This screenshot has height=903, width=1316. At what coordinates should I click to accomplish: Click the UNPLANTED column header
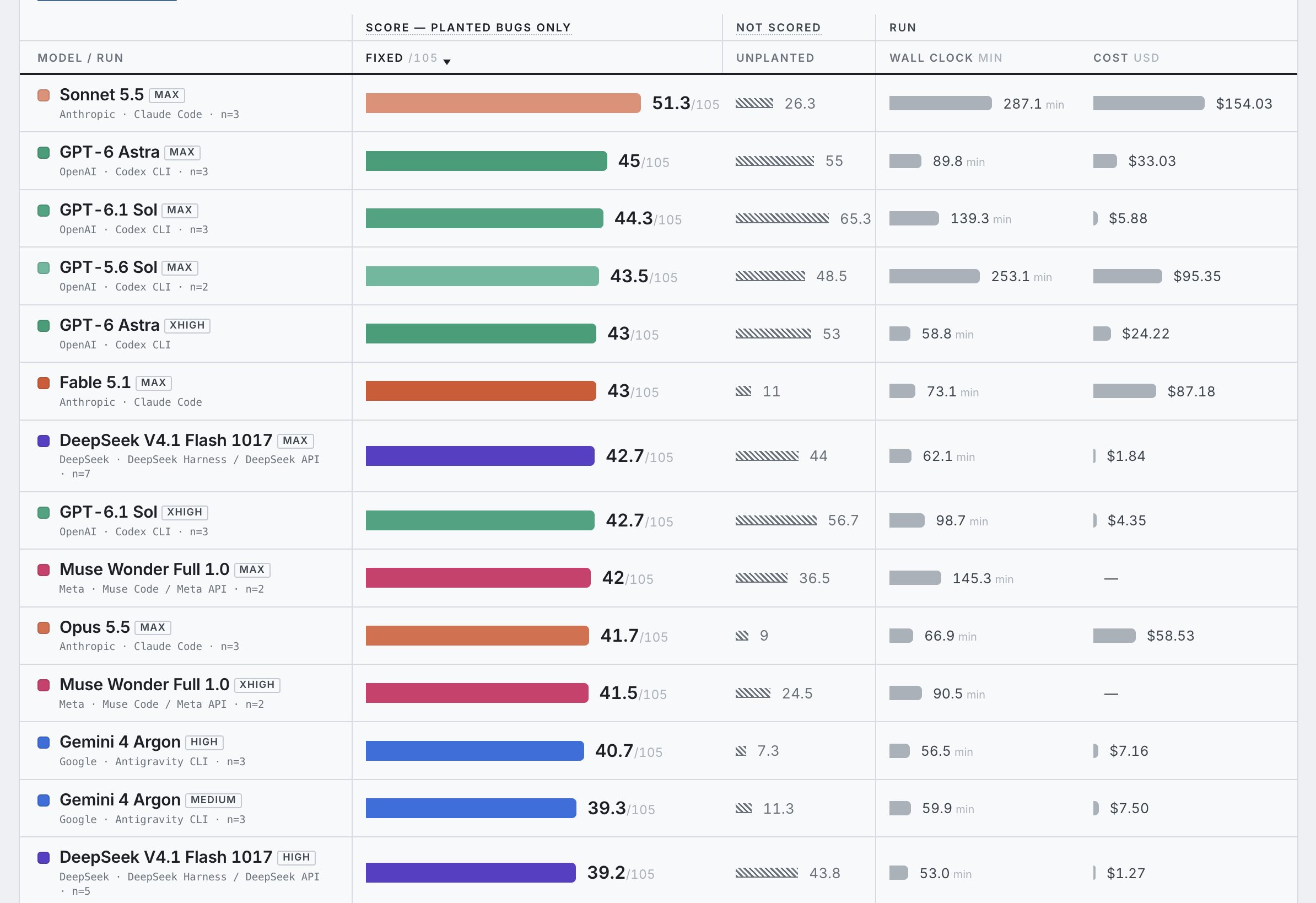pyautogui.click(x=775, y=58)
